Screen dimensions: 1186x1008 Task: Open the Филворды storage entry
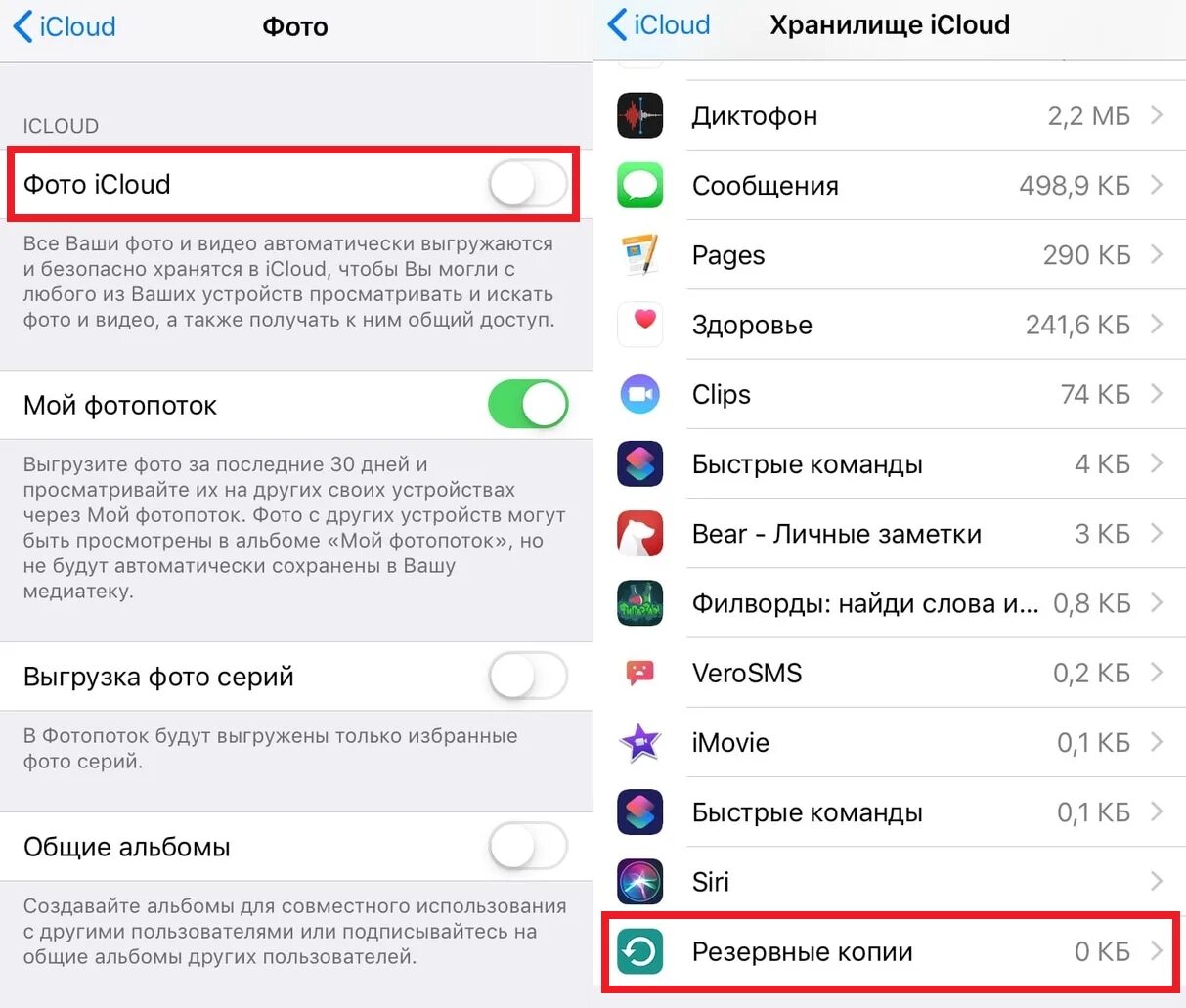[890, 603]
